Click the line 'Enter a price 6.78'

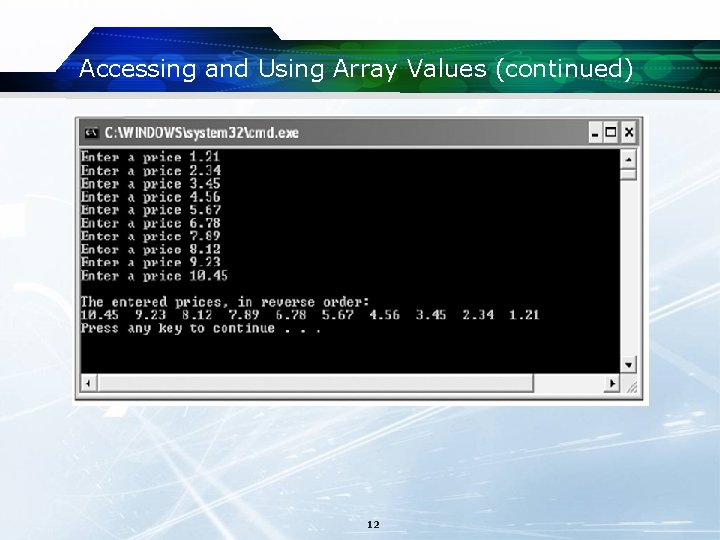pyautogui.click(x=151, y=223)
